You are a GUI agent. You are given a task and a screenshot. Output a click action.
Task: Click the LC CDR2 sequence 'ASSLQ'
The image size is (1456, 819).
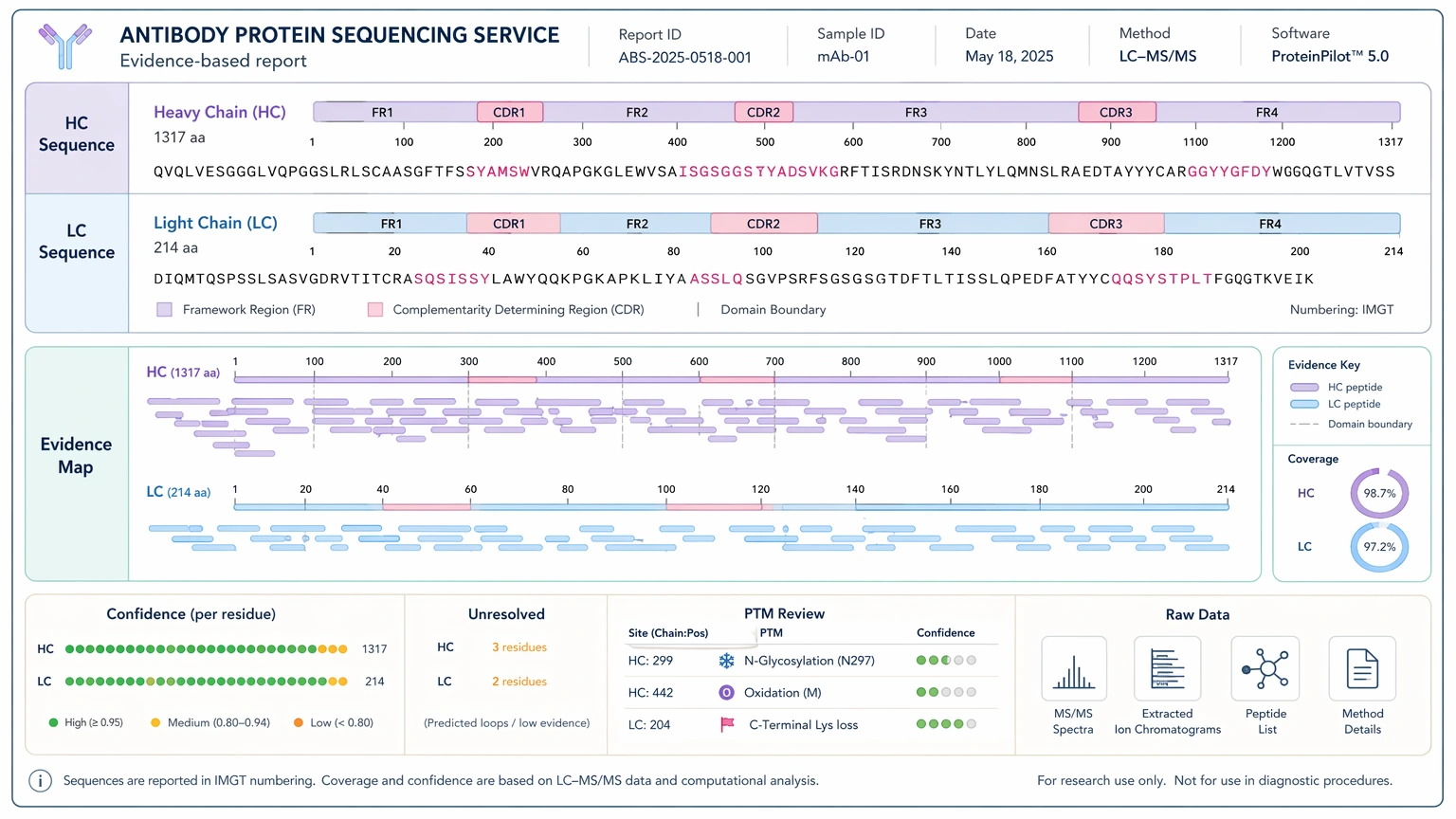[717, 279]
